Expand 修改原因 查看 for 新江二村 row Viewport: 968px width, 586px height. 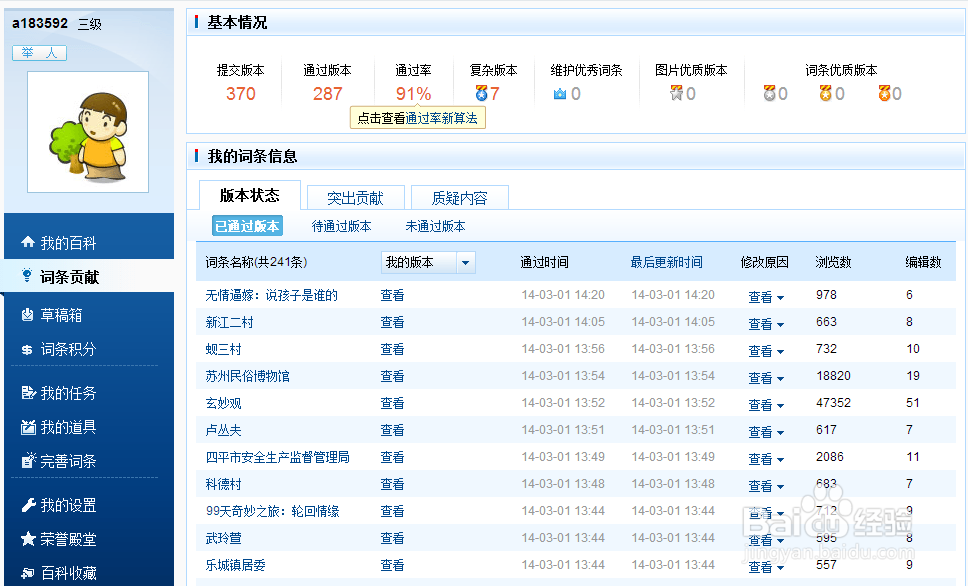[766, 324]
